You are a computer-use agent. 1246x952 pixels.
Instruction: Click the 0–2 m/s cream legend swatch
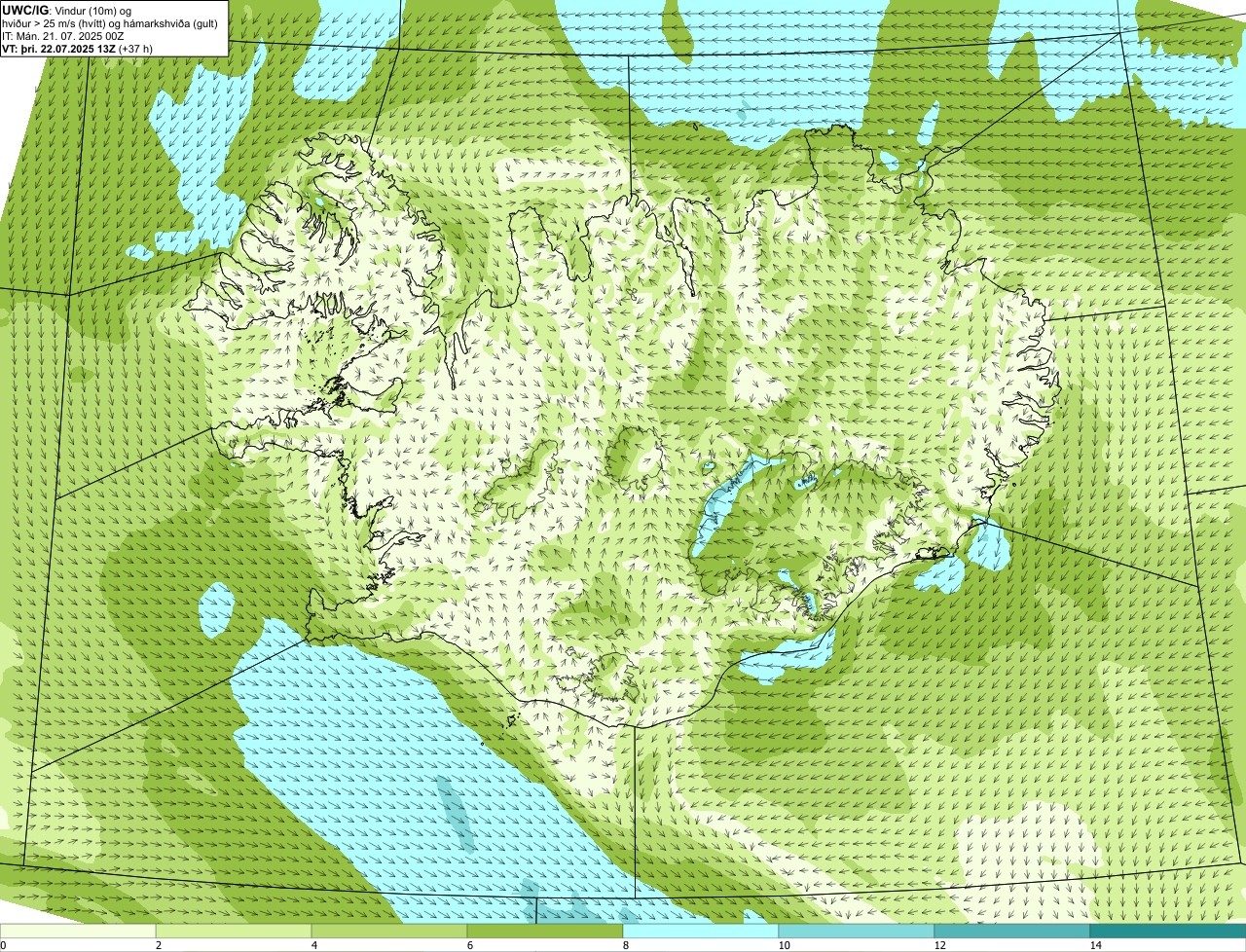[x=79, y=931]
